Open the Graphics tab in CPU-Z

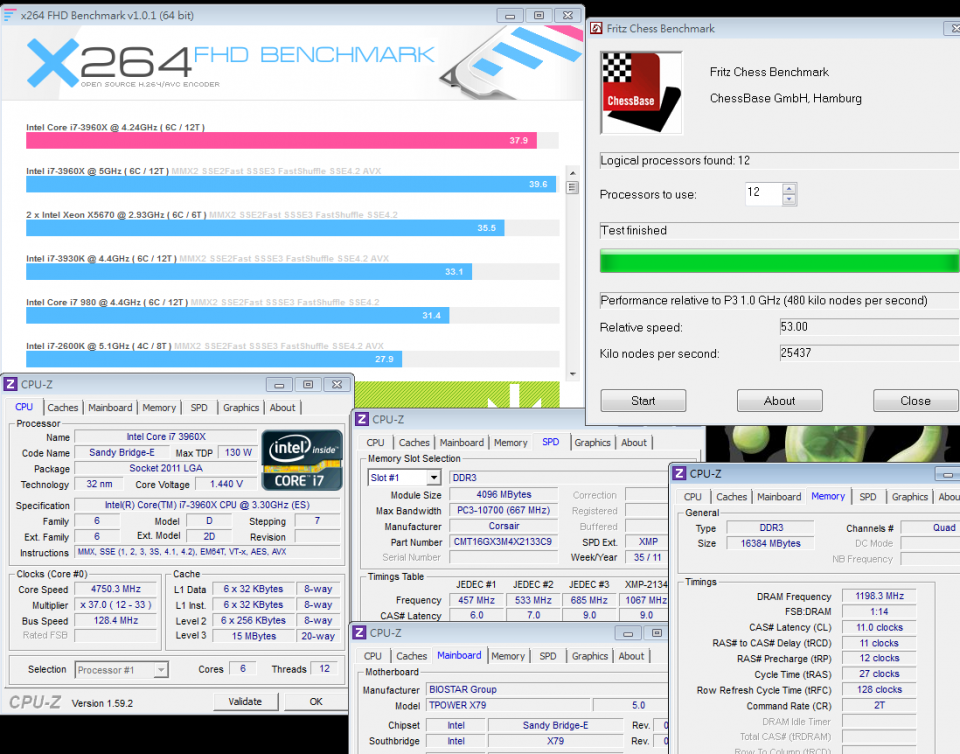click(x=240, y=407)
